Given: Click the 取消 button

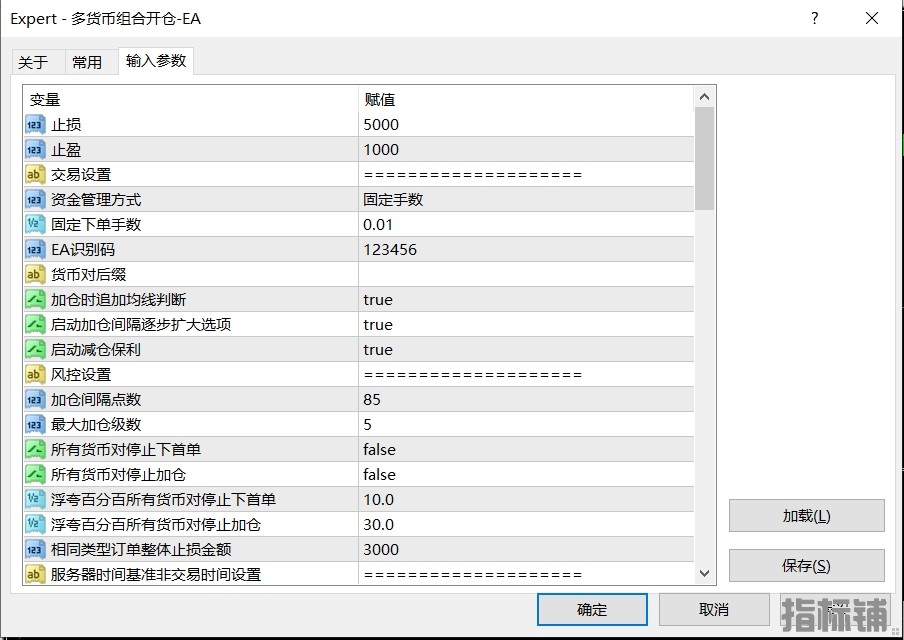Looking at the screenshot, I should [x=714, y=609].
